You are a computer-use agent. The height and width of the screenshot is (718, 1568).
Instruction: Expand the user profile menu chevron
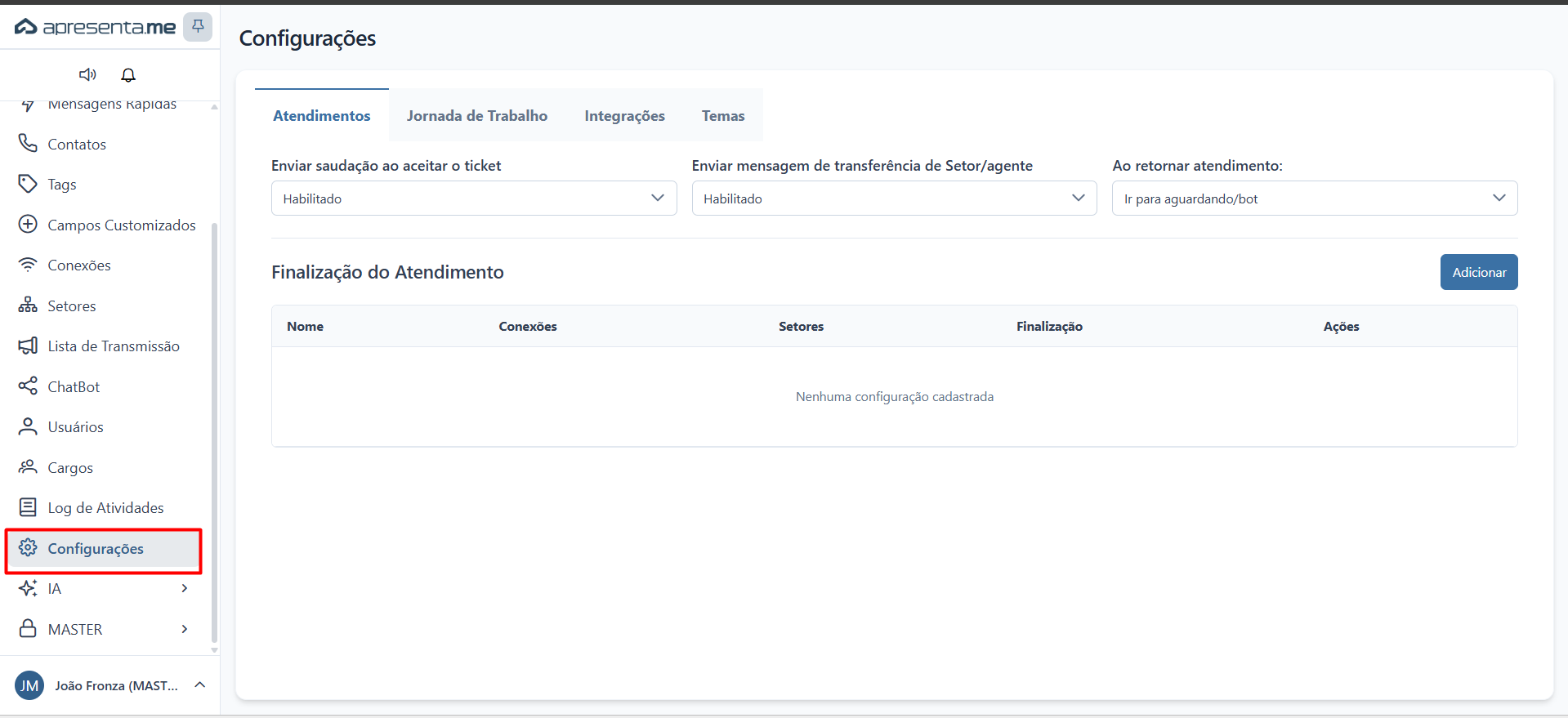199,685
